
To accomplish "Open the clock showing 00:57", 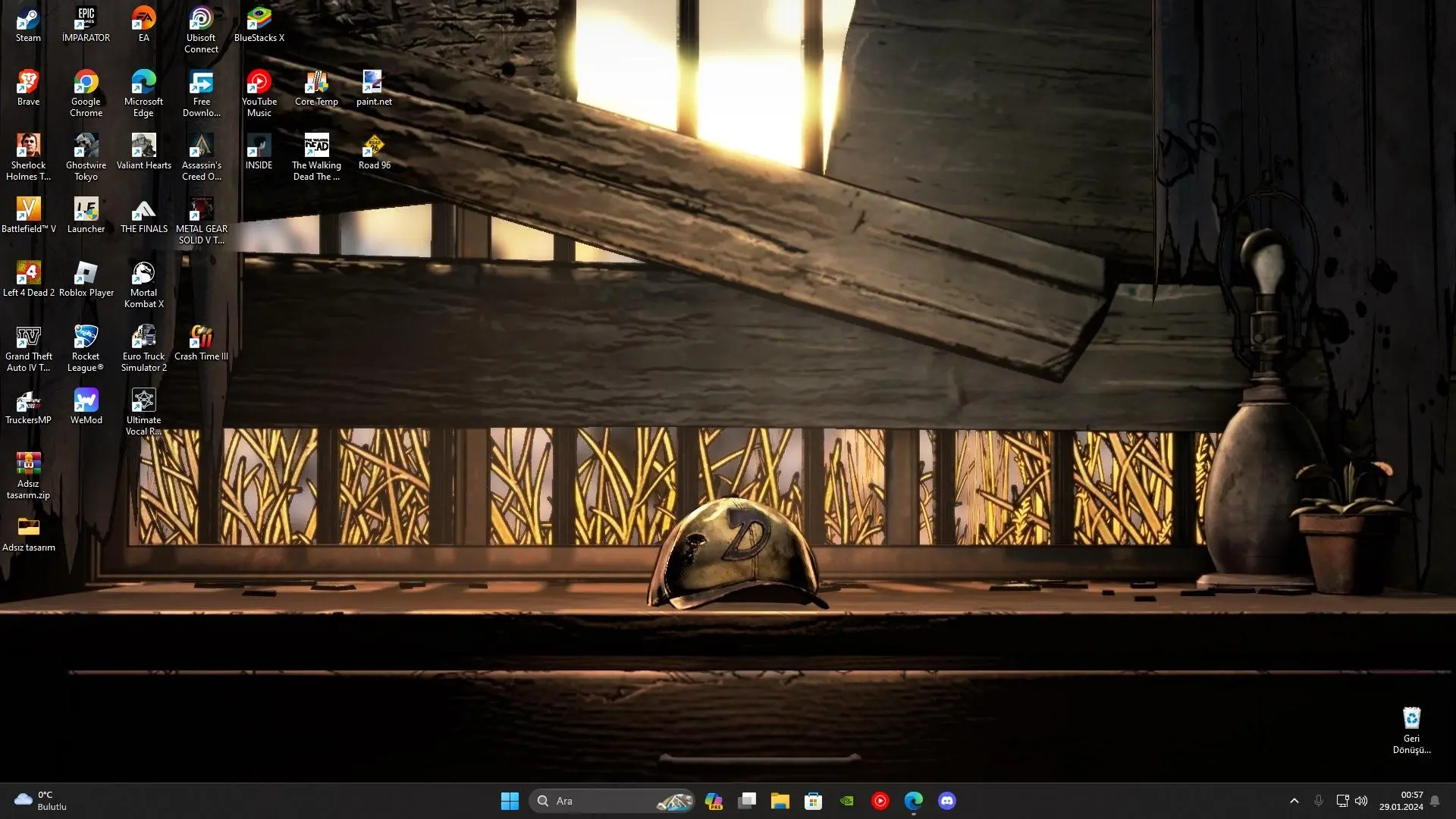I will [1401, 801].
